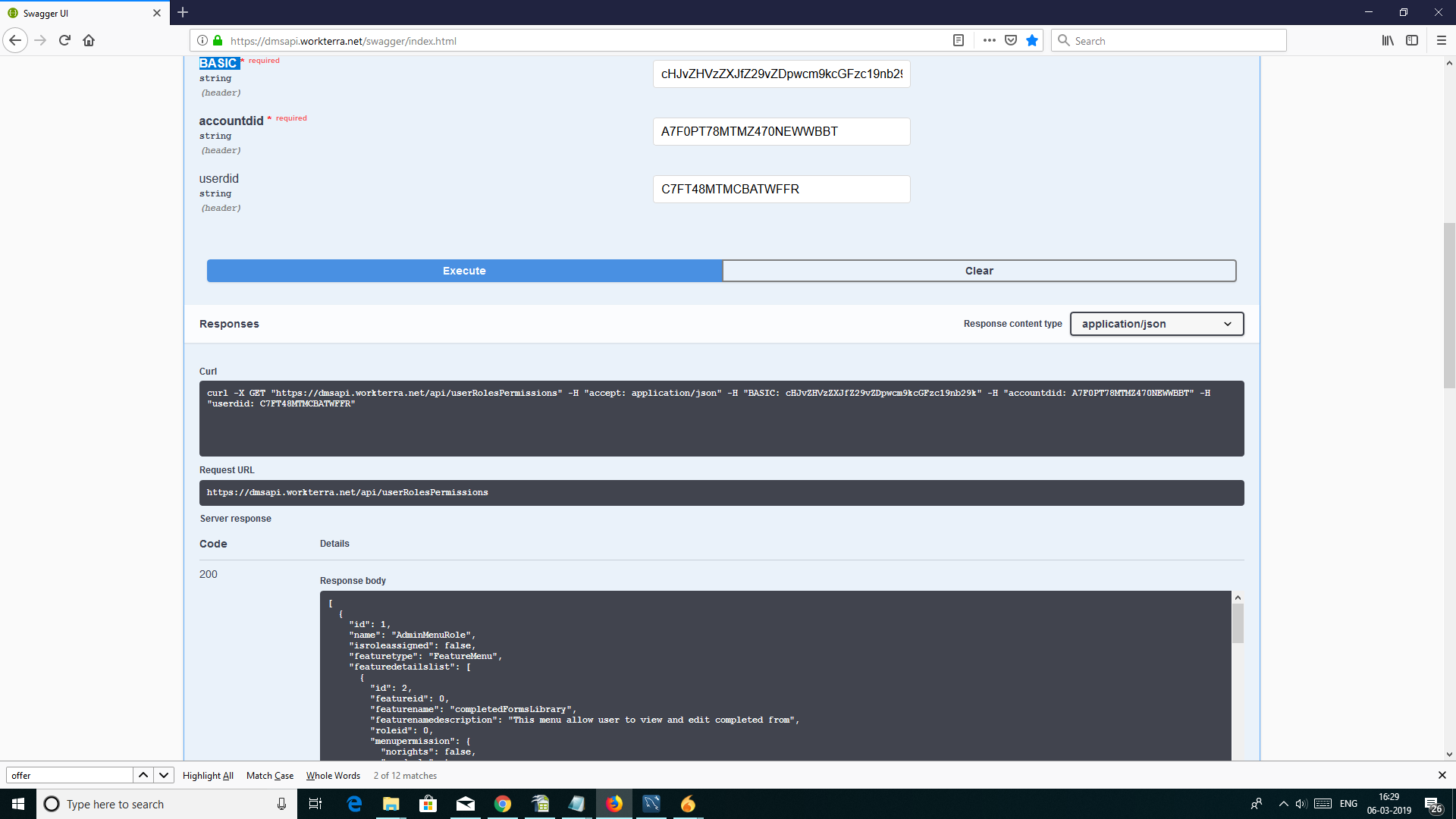The height and width of the screenshot is (819, 1456).
Task: Click the forward navigation arrow
Action: [x=41, y=40]
